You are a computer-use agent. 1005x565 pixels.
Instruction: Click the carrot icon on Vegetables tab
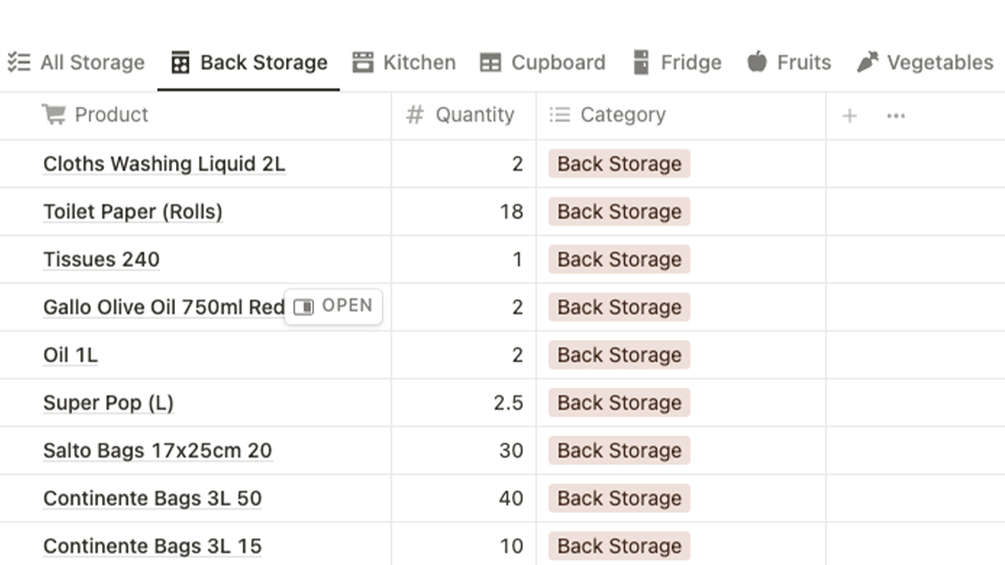point(867,62)
